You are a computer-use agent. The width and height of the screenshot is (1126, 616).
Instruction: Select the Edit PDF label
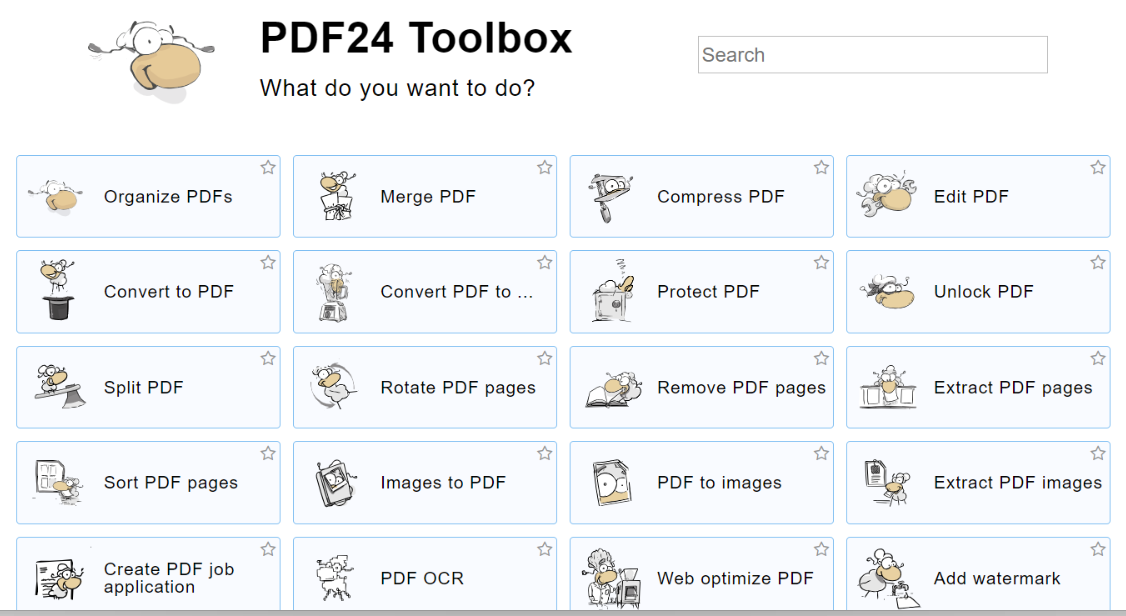(971, 197)
